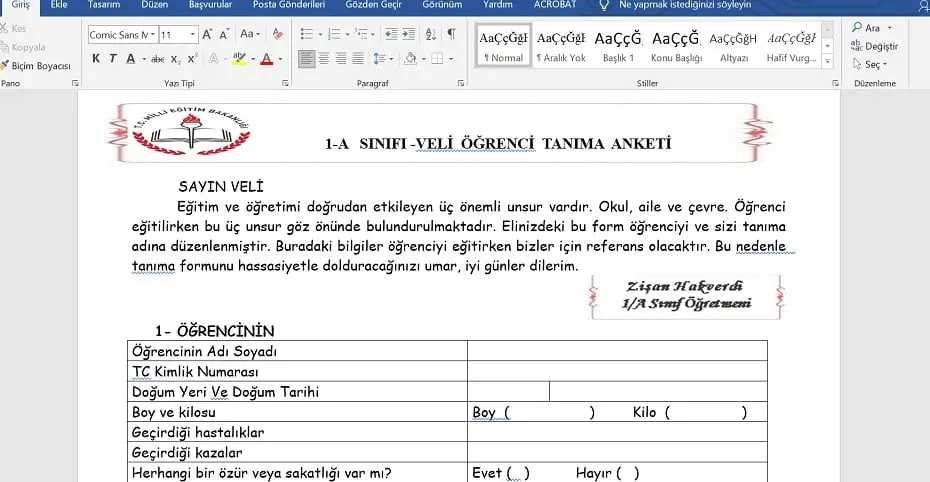
Task: Open the Tasarım ribbon tab
Action: pyautogui.click(x=104, y=5)
